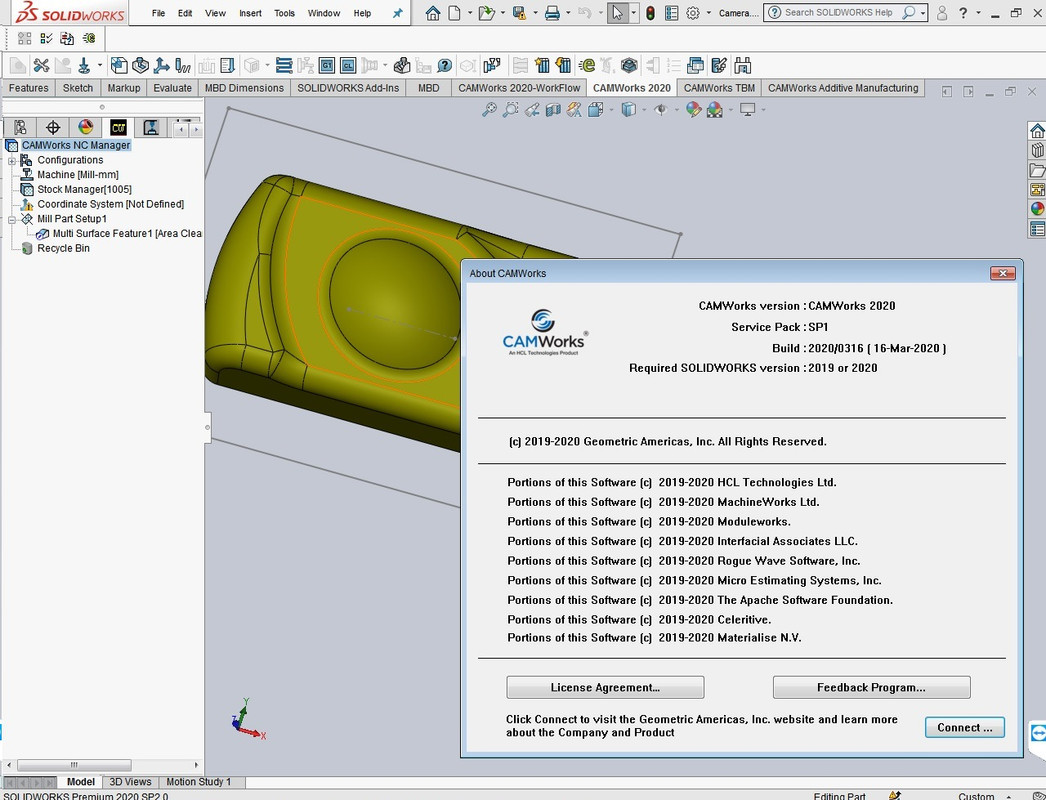Click the binoculars icon in the CAMWorks toolbar

point(742,65)
